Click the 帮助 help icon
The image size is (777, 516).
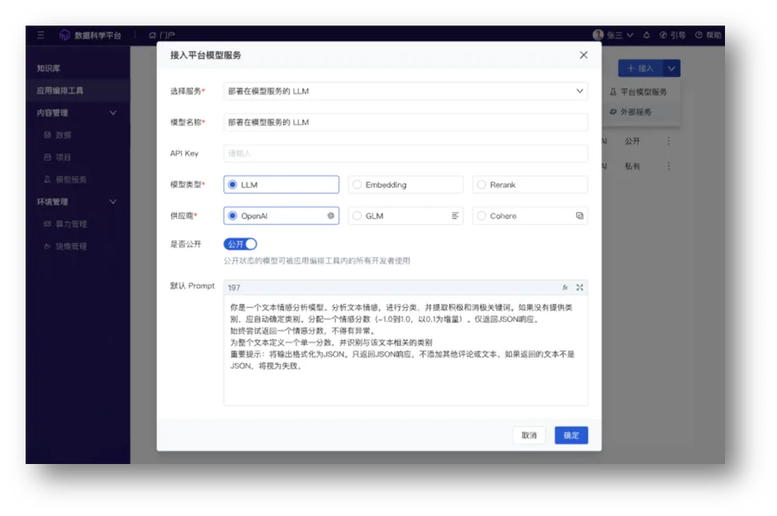699,35
